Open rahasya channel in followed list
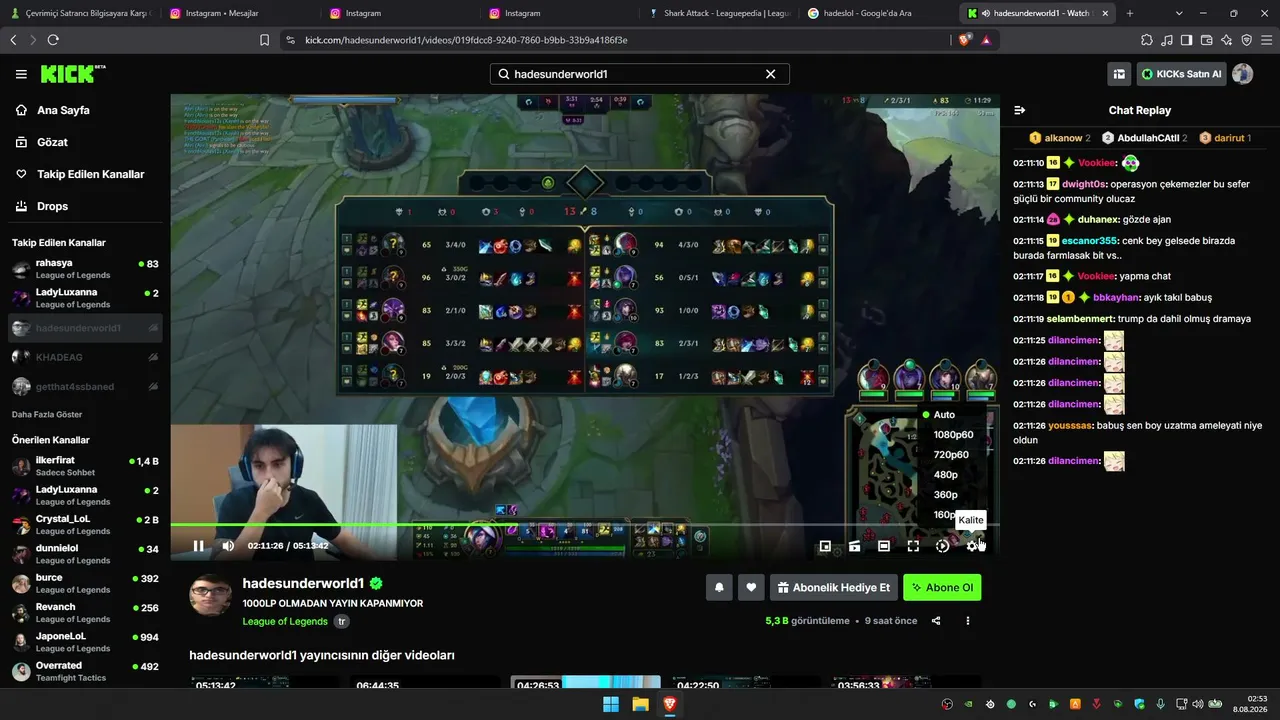The width and height of the screenshot is (1280, 720). point(85,269)
